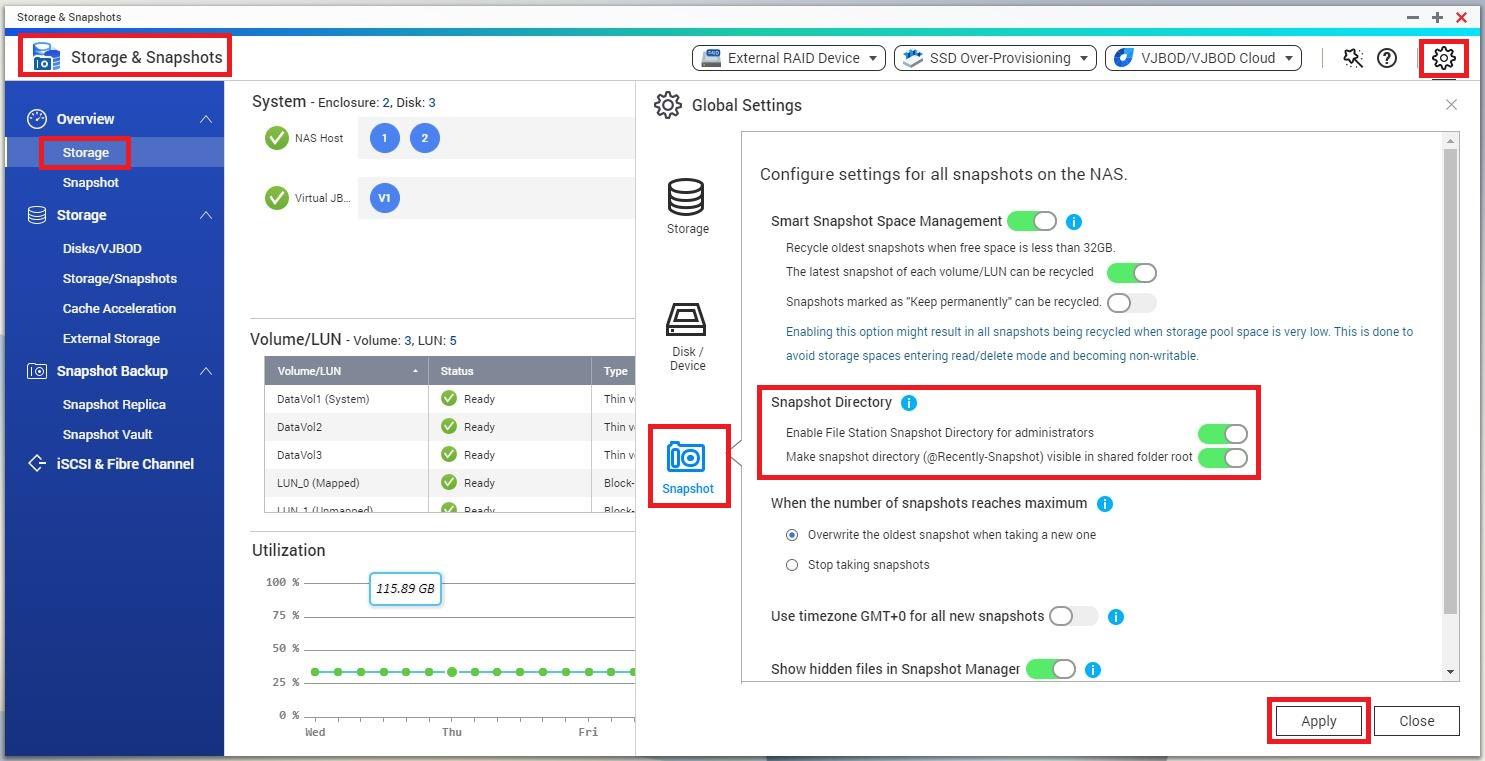Click info icon beside GMT+0 timezone option

click(1116, 617)
